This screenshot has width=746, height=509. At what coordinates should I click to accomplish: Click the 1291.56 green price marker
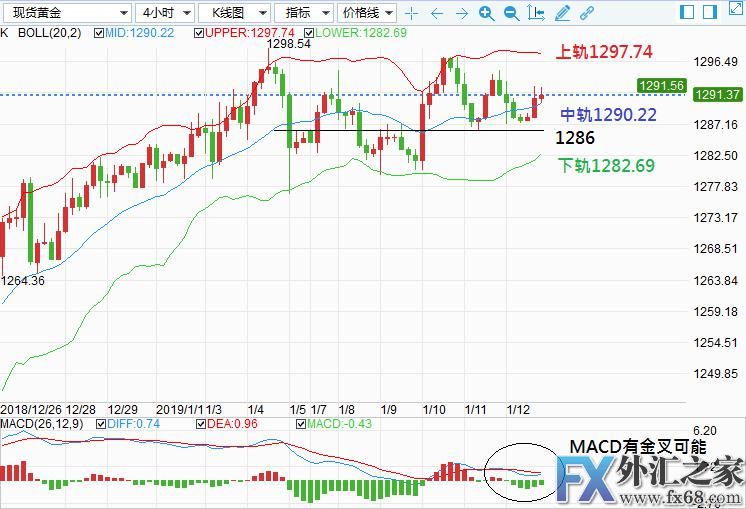660,86
